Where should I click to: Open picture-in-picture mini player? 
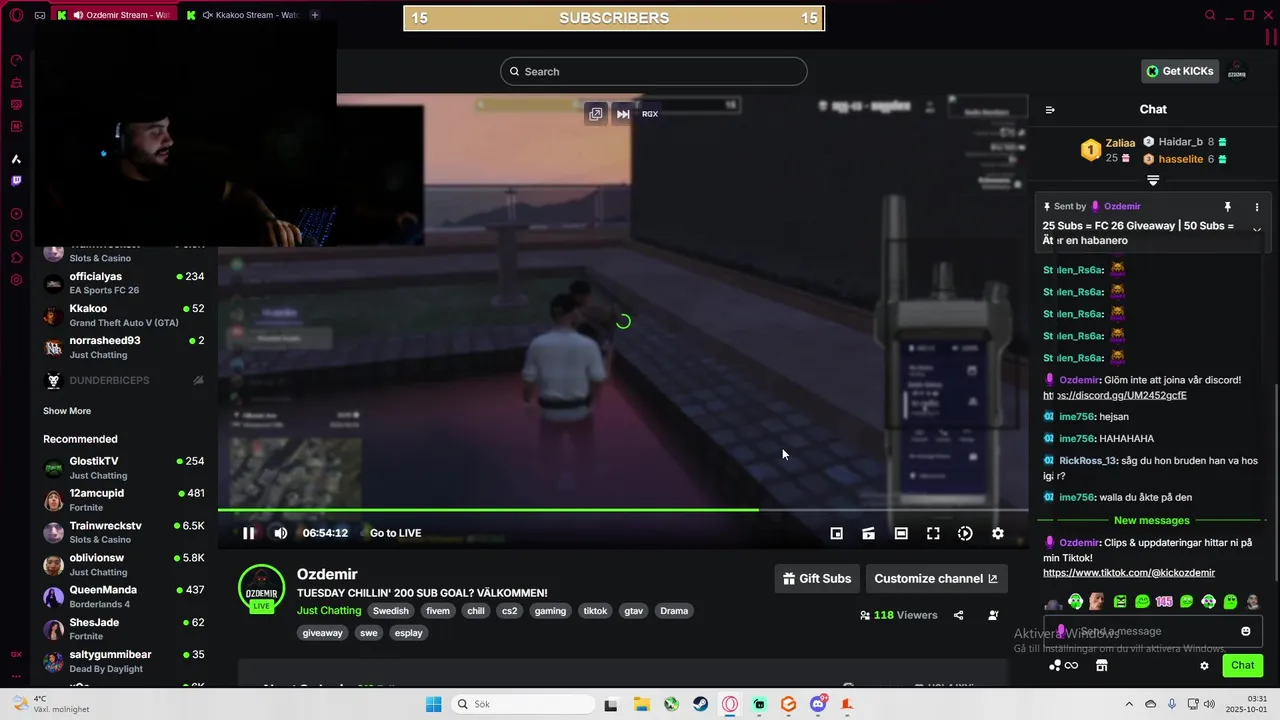pos(837,533)
